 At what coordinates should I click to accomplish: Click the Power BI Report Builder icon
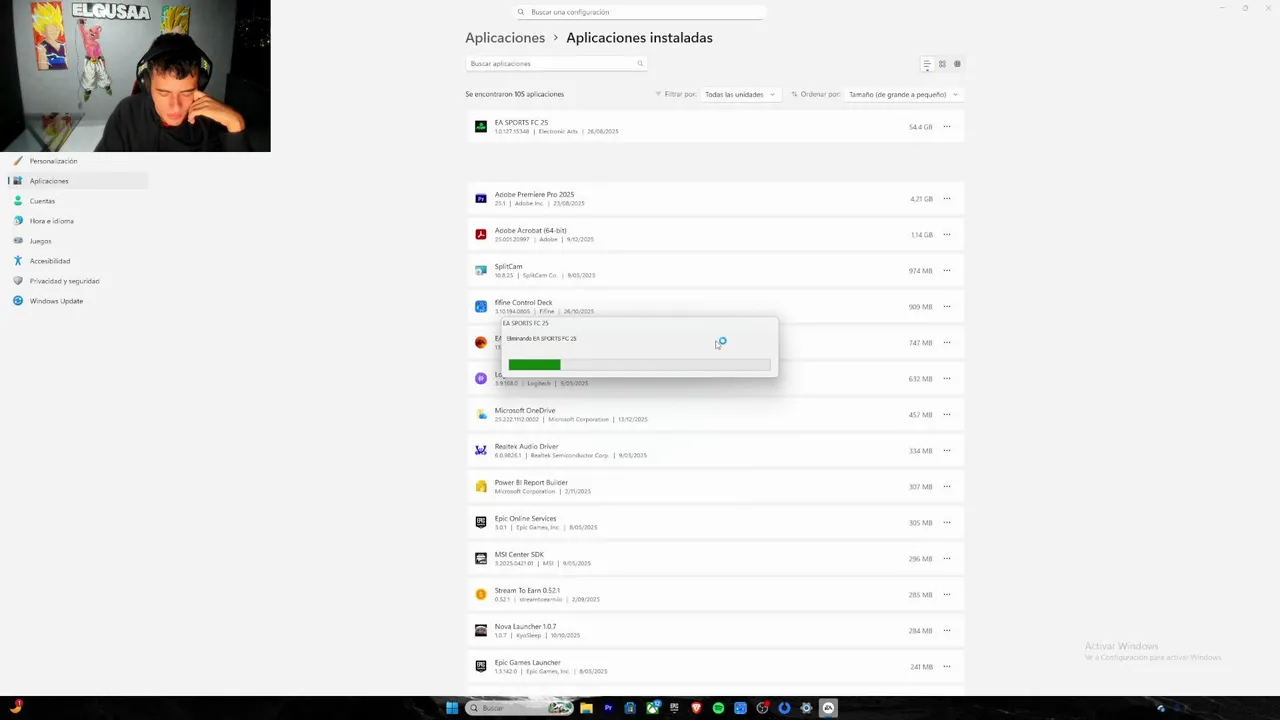pos(481,487)
